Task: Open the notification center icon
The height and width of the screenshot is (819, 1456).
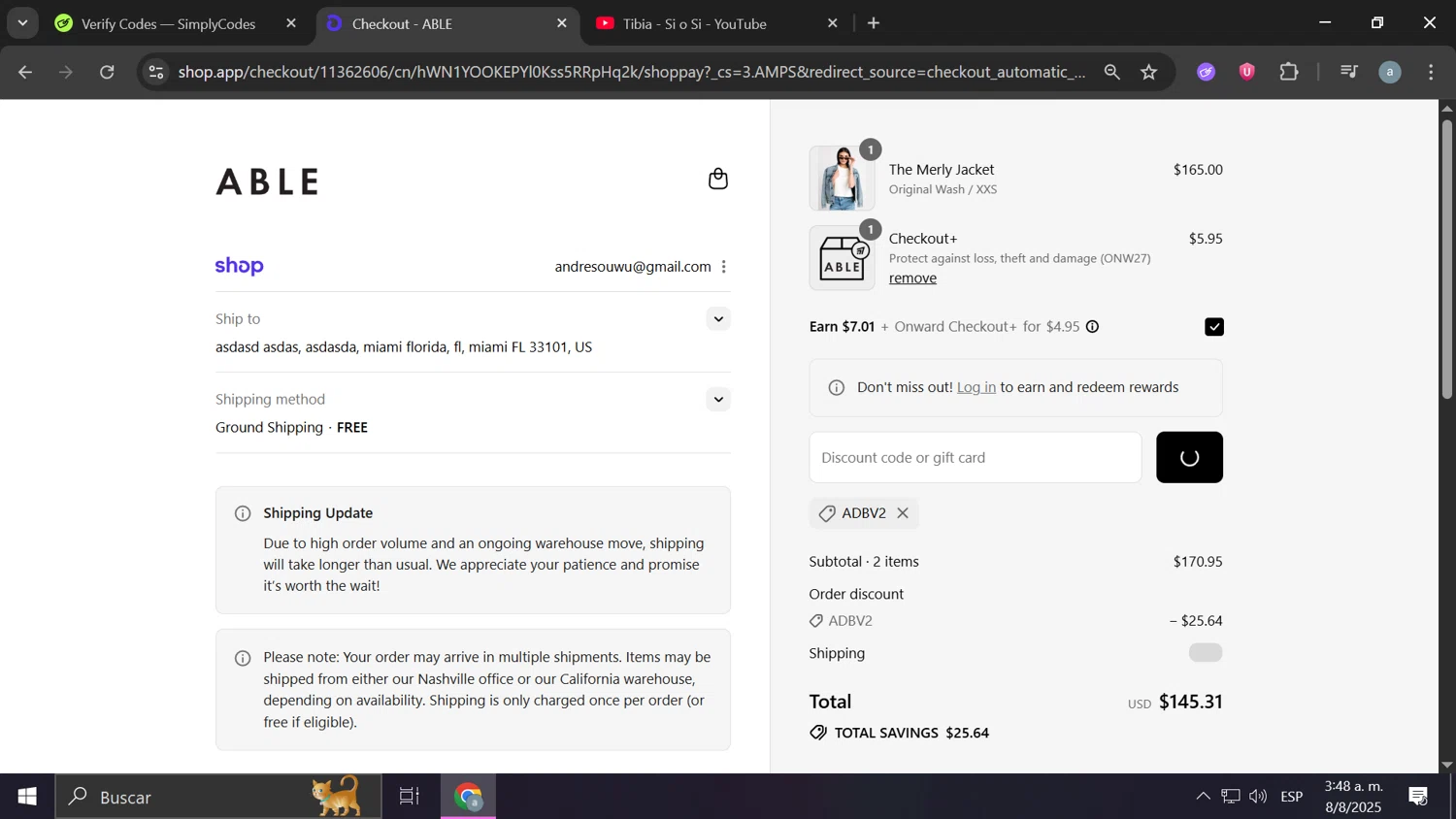Action: click(x=1418, y=797)
